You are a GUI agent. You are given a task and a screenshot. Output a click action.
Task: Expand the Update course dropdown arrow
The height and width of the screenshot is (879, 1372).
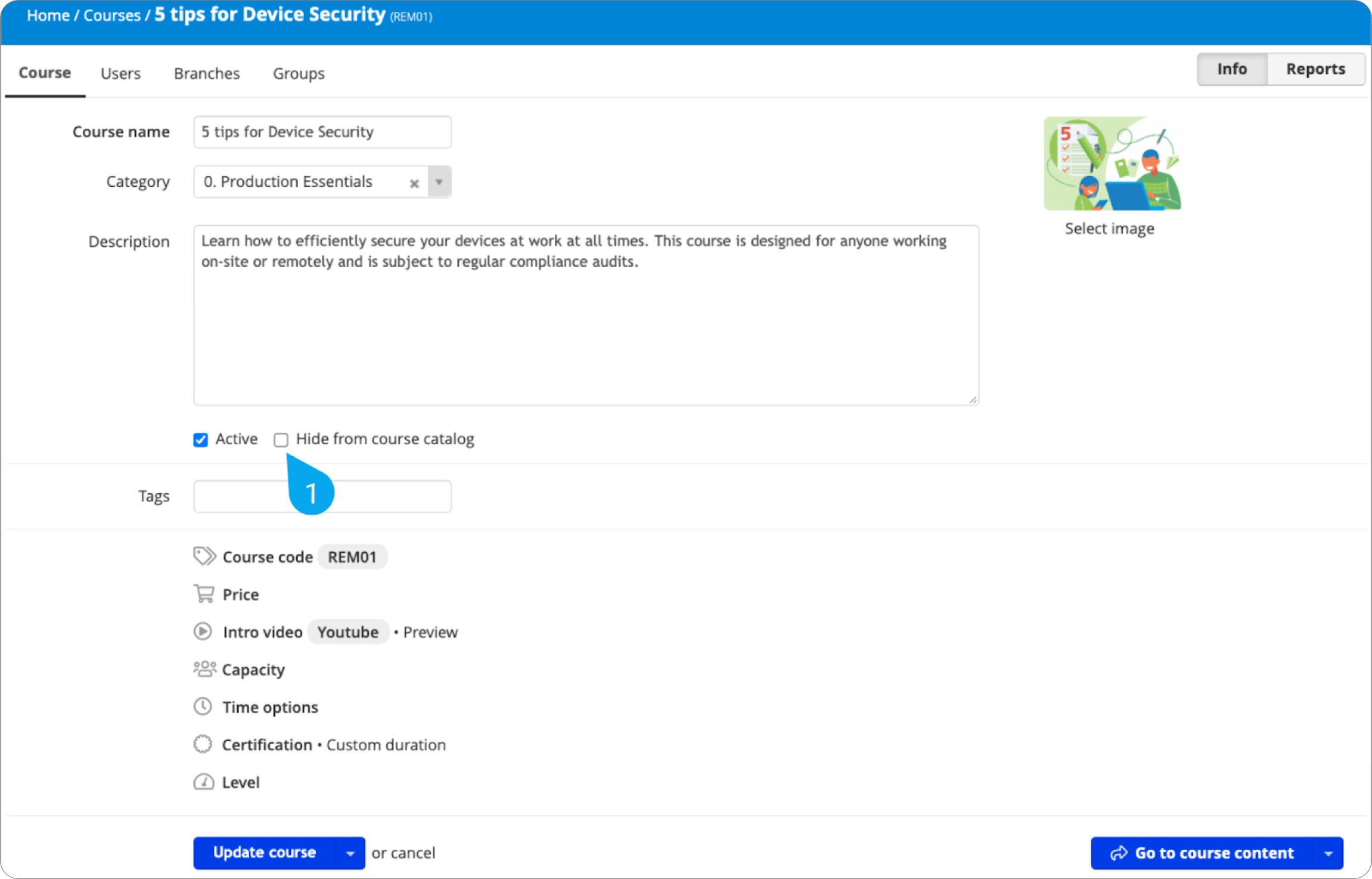(x=350, y=853)
